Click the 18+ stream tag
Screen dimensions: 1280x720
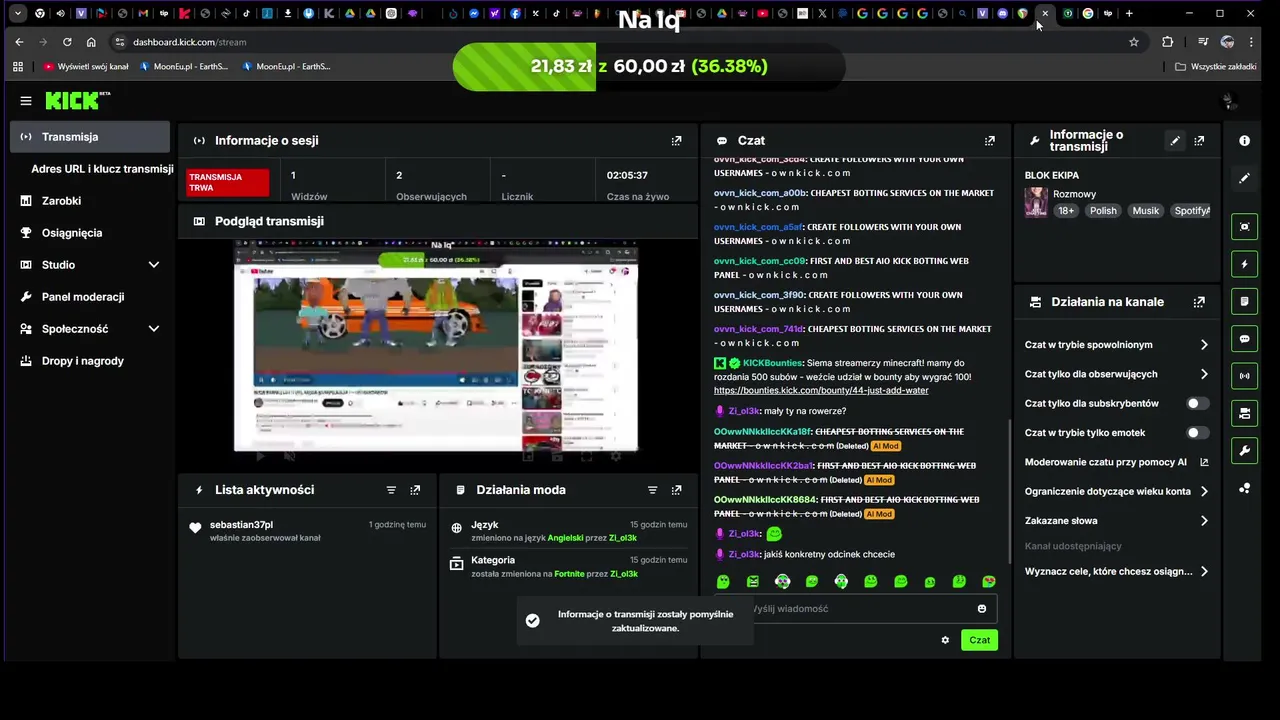click(1066, 211)
